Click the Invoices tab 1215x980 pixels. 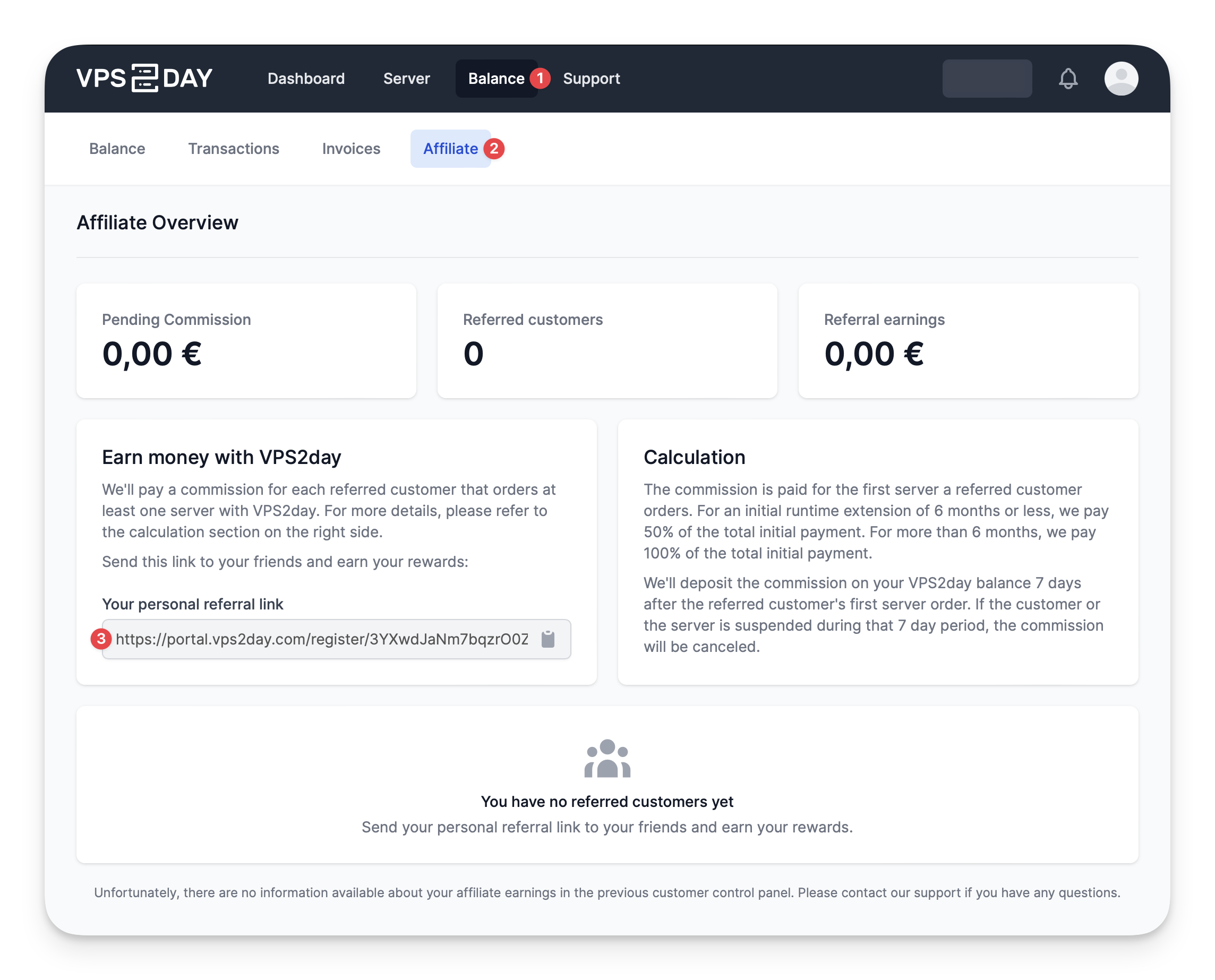coord(350,148)
